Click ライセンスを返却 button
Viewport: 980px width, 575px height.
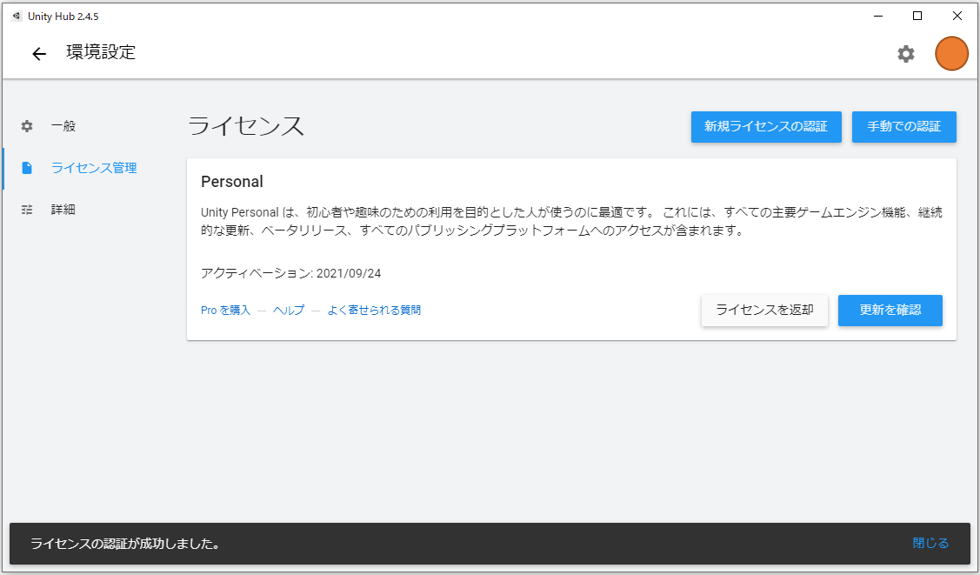point(764,311)
